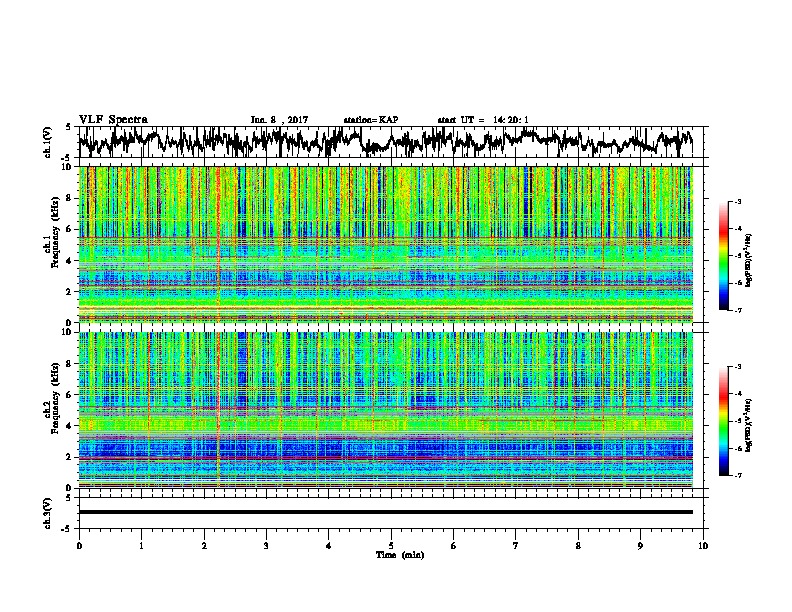The height and width of the screenshot is (612, 792).
Task: Click the ch.1 frequency spectrogram panel
Action: pos(385,244)
